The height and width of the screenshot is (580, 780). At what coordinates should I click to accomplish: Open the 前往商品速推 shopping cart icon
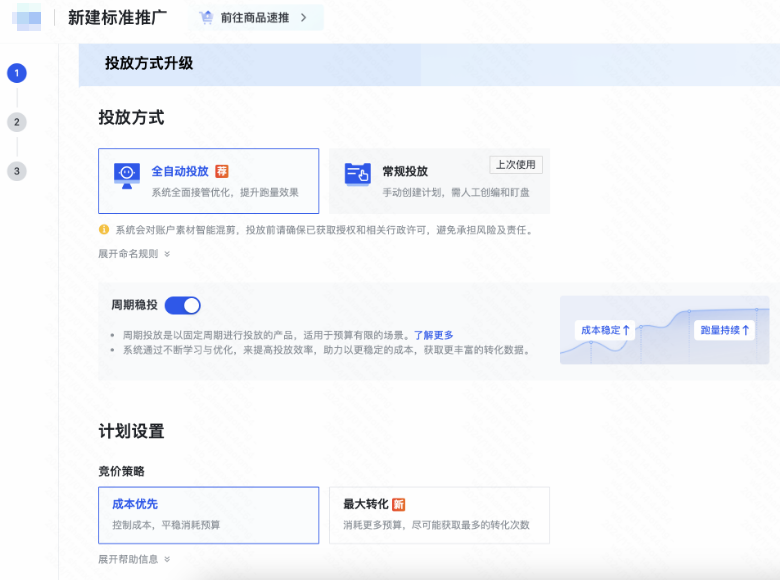pos(206,18)
